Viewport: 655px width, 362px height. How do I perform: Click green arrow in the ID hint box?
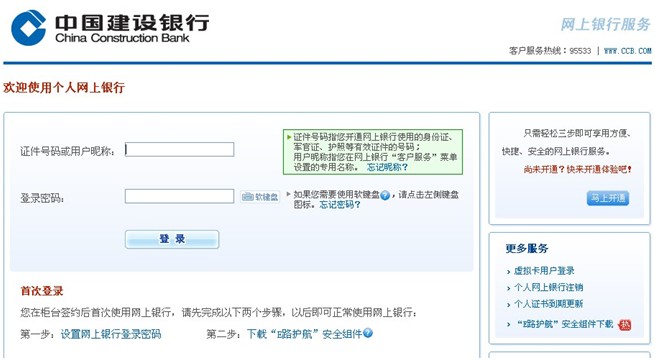[x=289, y=137]
